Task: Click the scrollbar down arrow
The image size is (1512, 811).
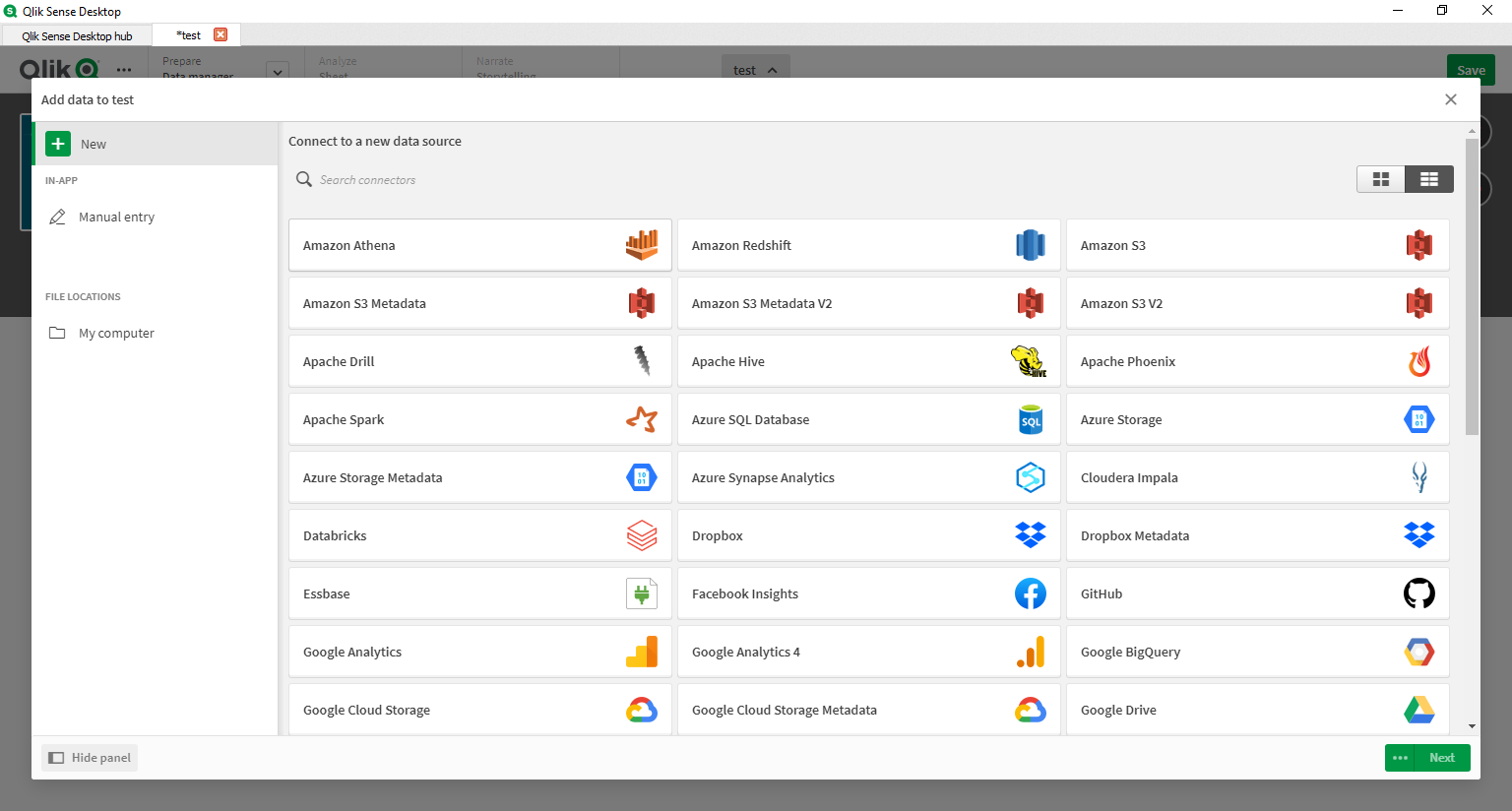Action: pos(1472,726)
